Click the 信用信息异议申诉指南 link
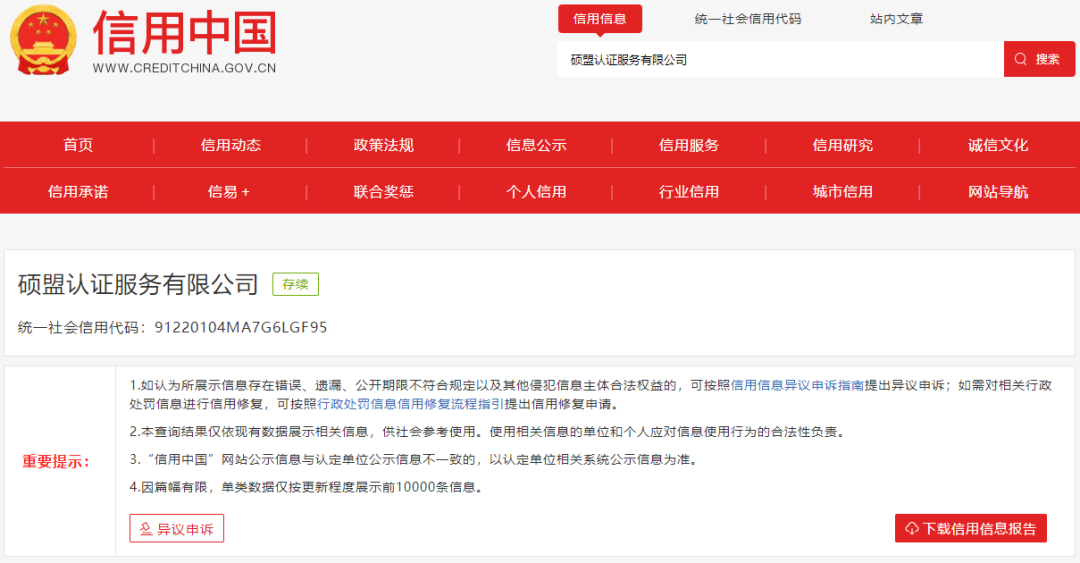Screen dimensions: 1080x563 coord(797,385)
